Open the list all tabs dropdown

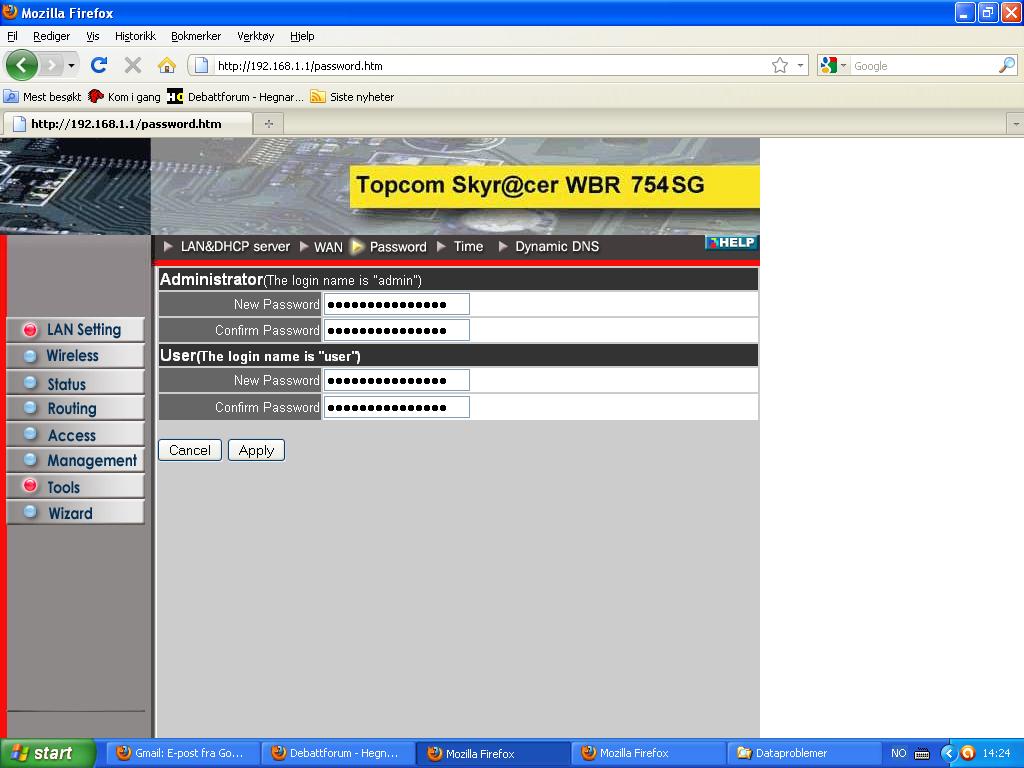[x=1016, y=123]
